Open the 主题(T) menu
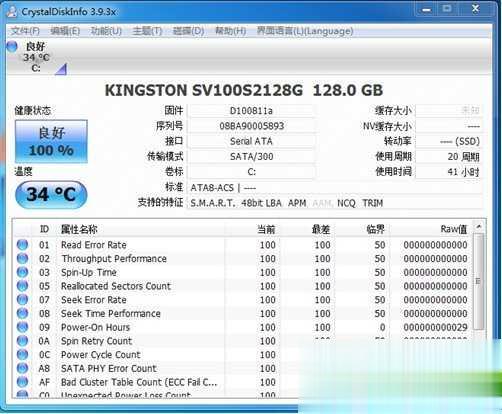502x414 pixels. 147,31
